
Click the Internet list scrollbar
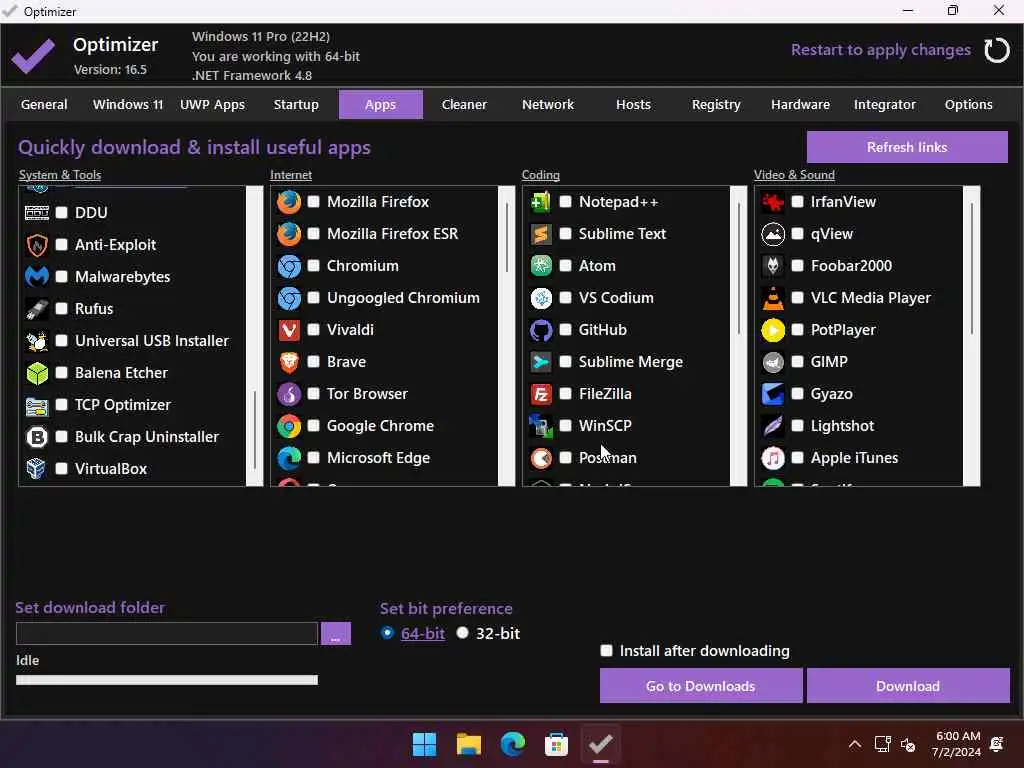coord(507,336)
